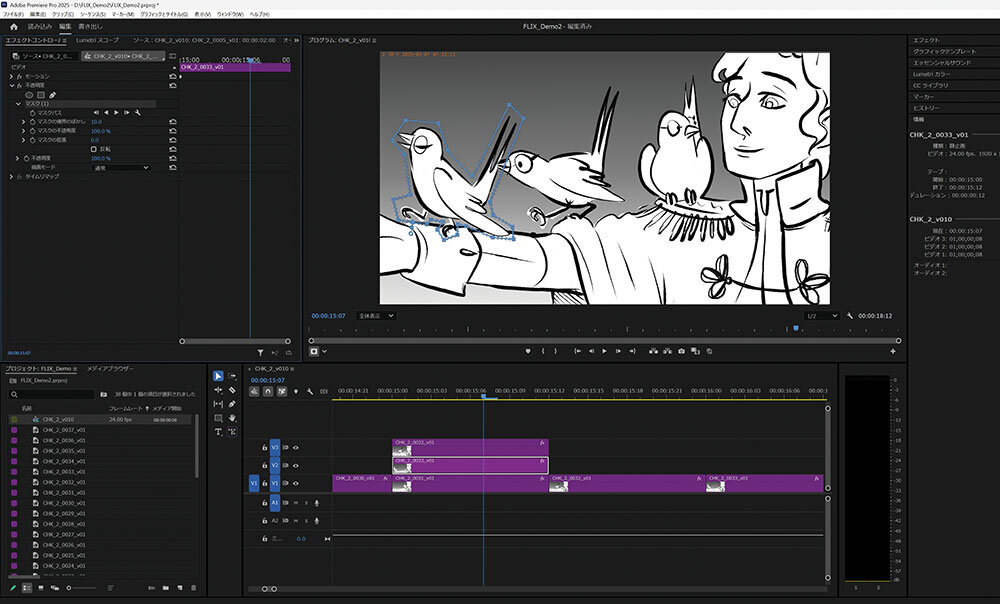The height and width of the screenshot is (604, 1000).
Task: Open the Lumetri カラー panel
Action: (x=931, y=74)
